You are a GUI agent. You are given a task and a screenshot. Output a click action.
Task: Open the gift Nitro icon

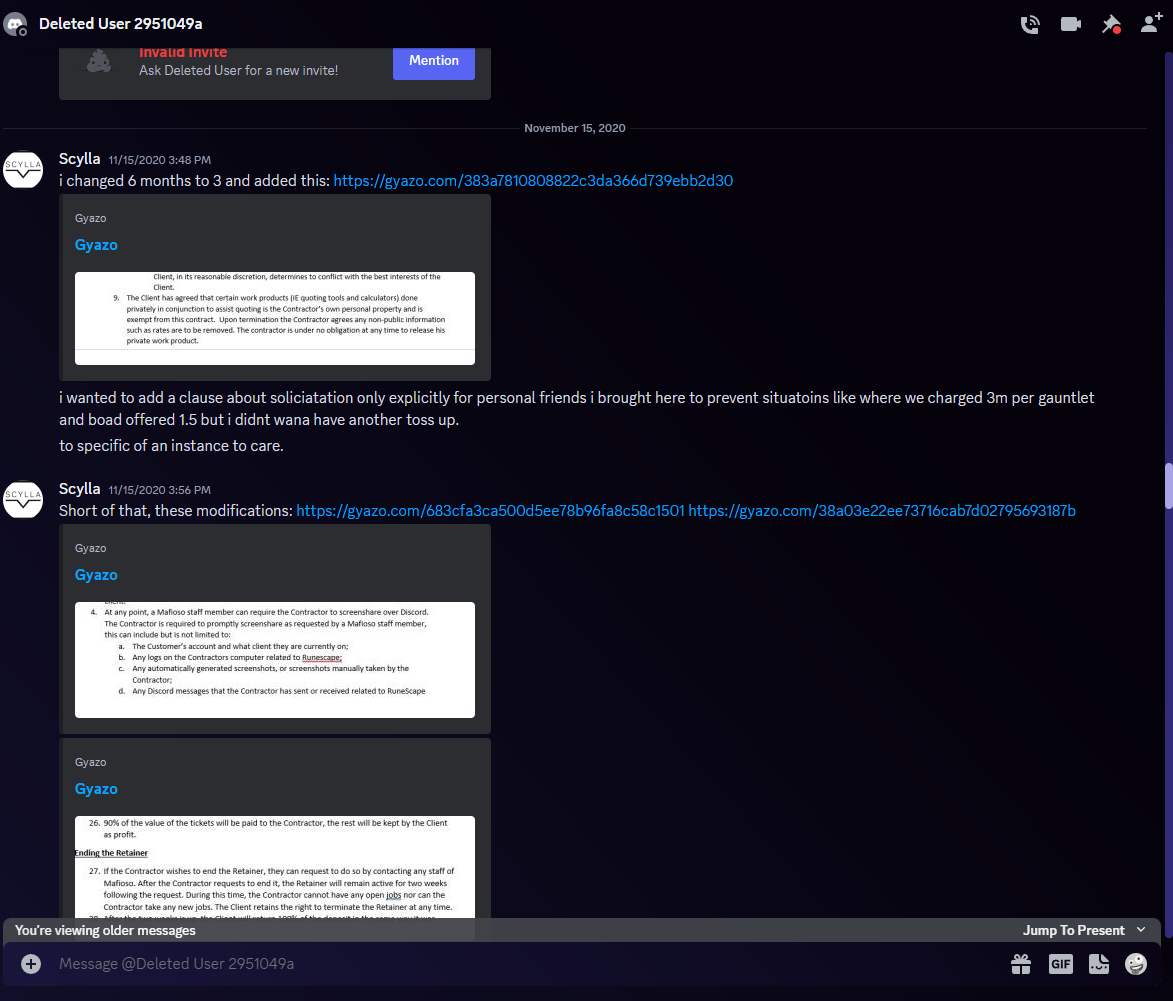pyautogui.click(x=1020, y=964)
